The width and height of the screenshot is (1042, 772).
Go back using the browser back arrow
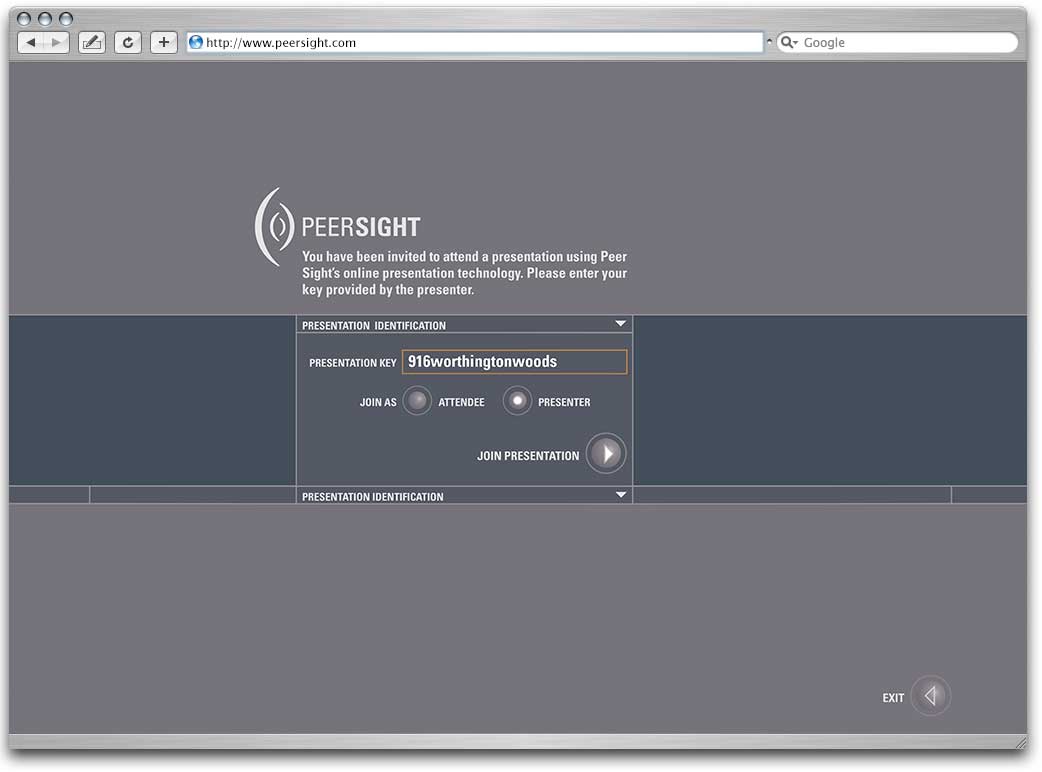click(31, 43)
